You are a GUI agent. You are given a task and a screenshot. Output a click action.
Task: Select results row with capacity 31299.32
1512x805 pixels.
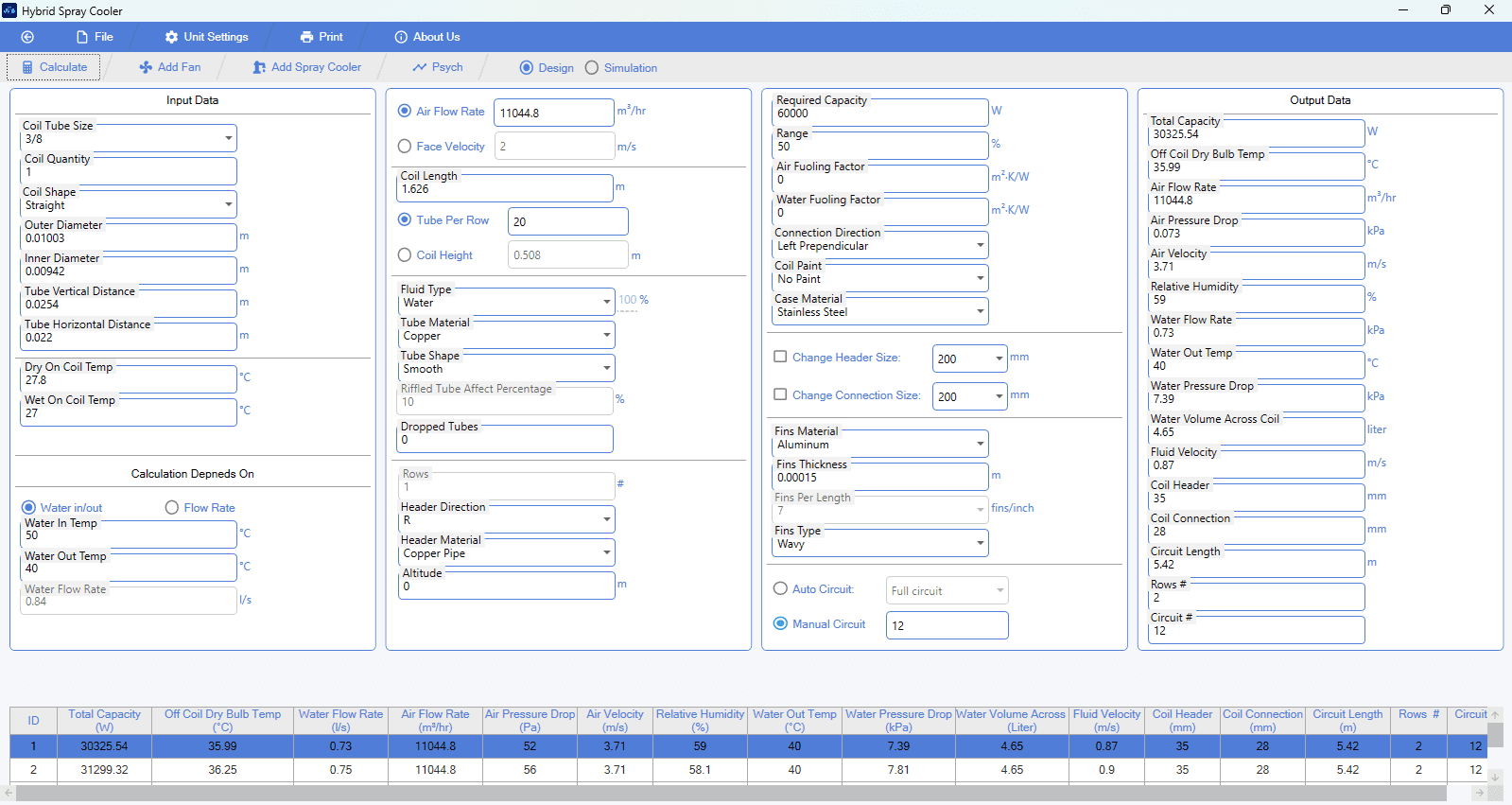click(748, 770)
